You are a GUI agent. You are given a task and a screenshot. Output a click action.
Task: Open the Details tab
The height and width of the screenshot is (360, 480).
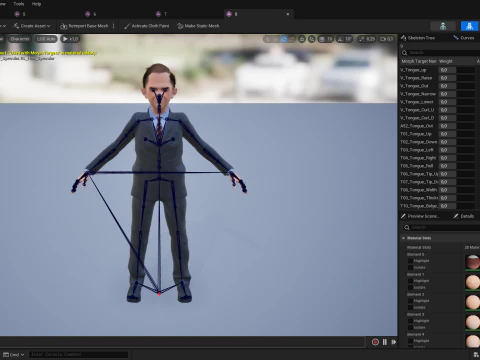click(464, 216)
